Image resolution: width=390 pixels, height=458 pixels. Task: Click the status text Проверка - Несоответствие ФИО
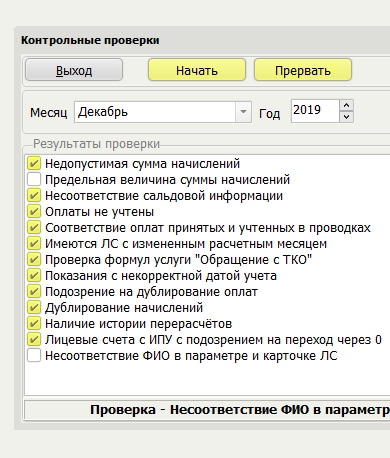pyautogui.click(x=240, y=410)
